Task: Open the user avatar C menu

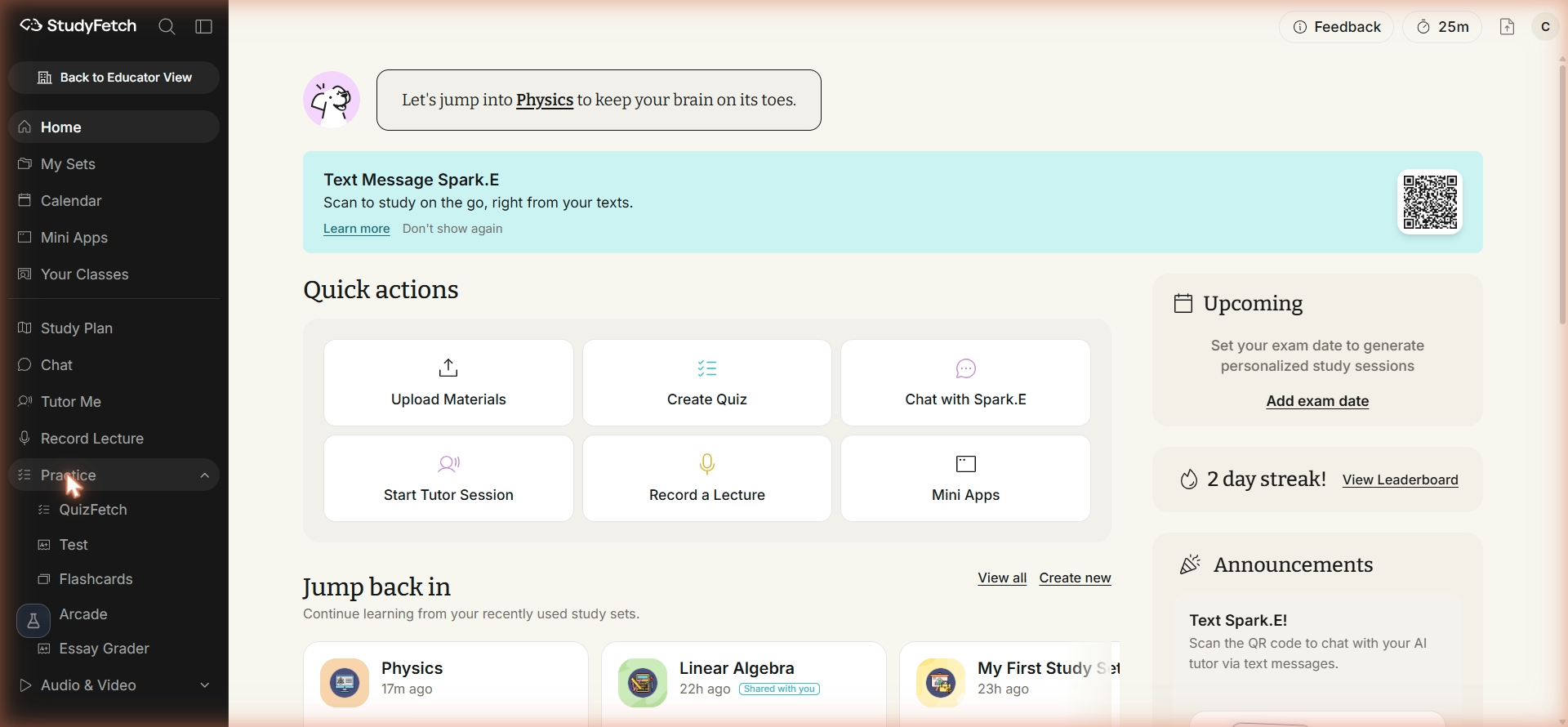Action: tap(1545, 27)
